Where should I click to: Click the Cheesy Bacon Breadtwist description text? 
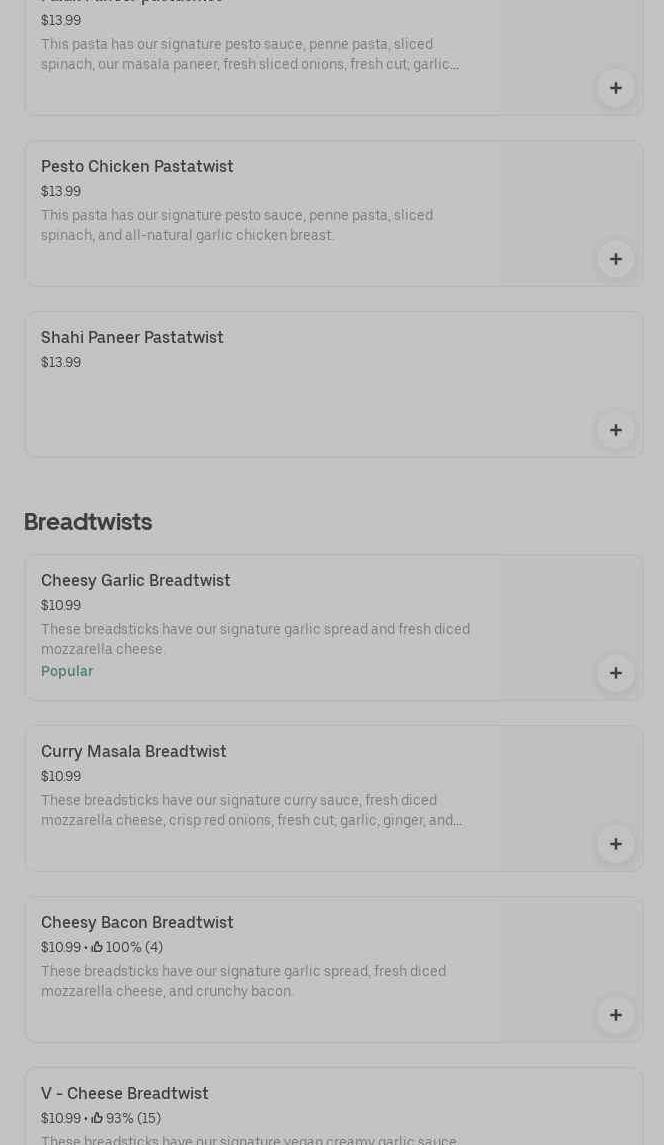click(243, 981)
